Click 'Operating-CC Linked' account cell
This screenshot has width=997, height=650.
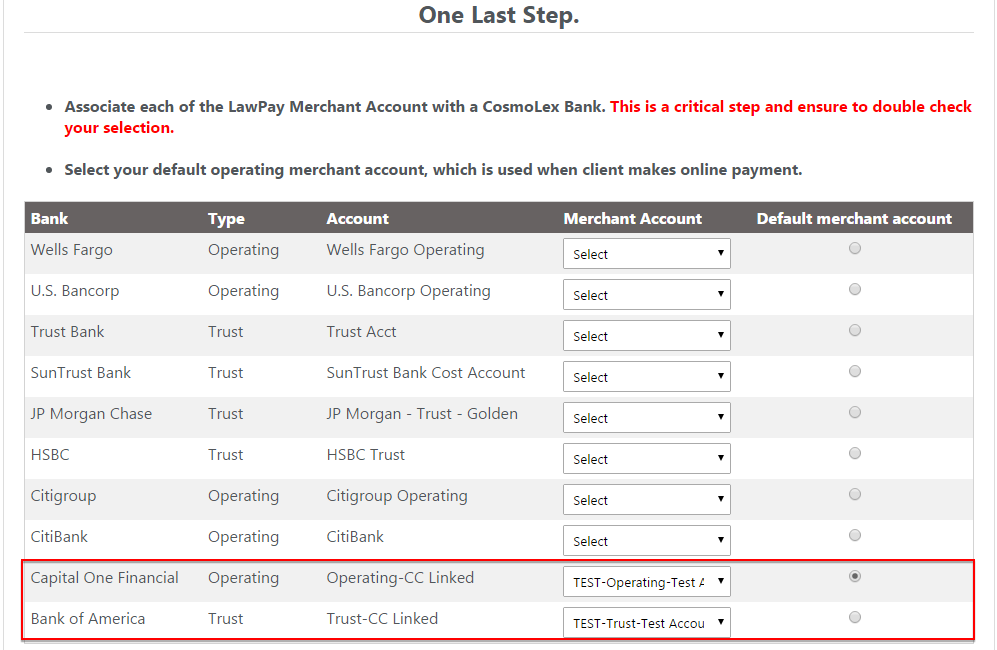click(x=400, y=578)
